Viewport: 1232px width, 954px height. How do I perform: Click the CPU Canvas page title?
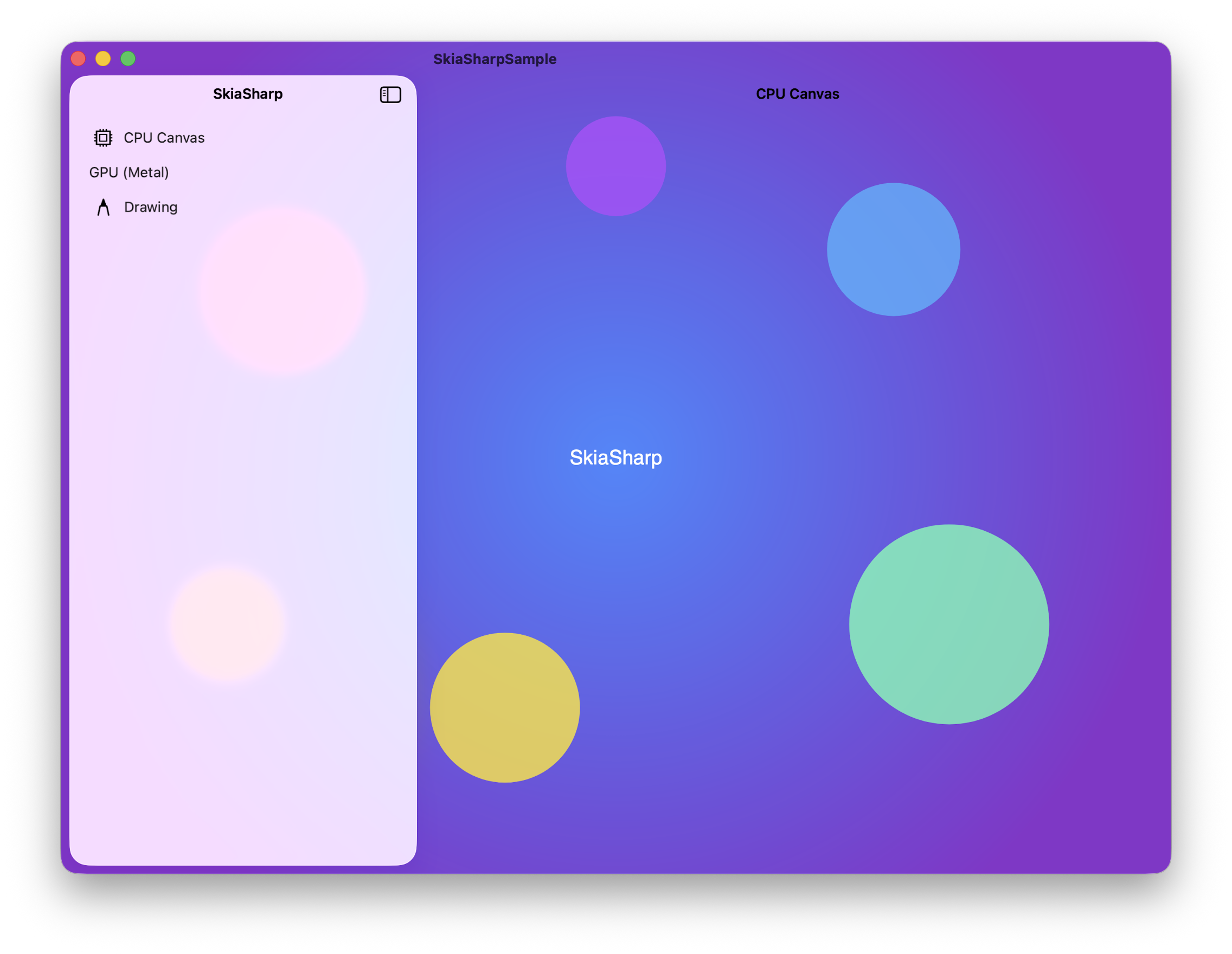click(x=797, y=94)
